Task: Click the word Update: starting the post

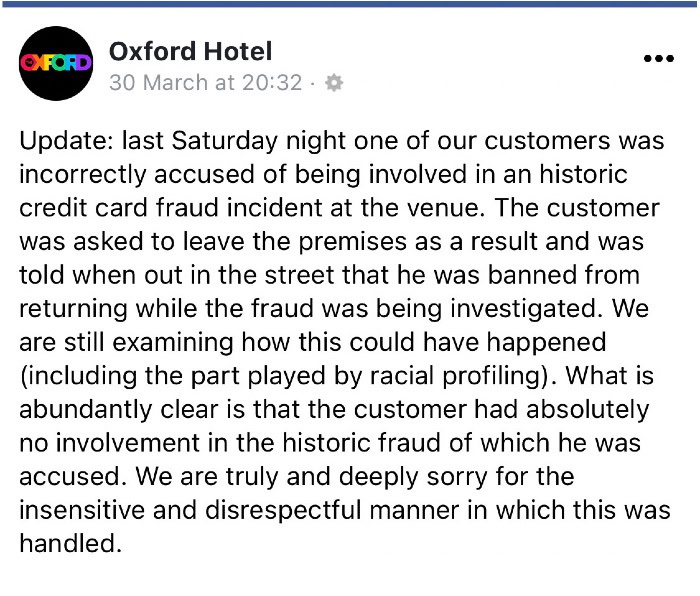Action: pos(66,142)
